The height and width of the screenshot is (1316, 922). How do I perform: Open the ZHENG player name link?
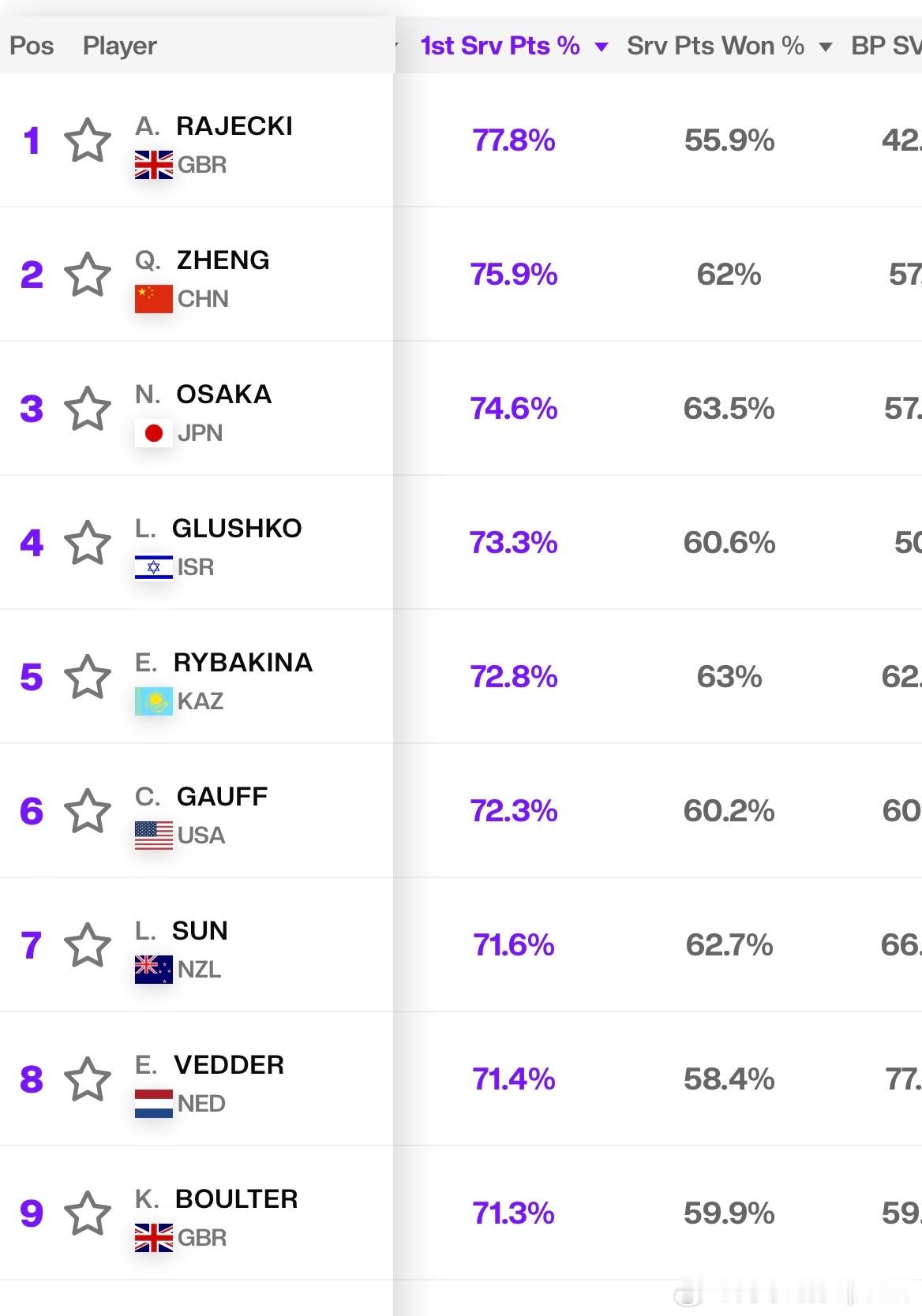point(223,260)
